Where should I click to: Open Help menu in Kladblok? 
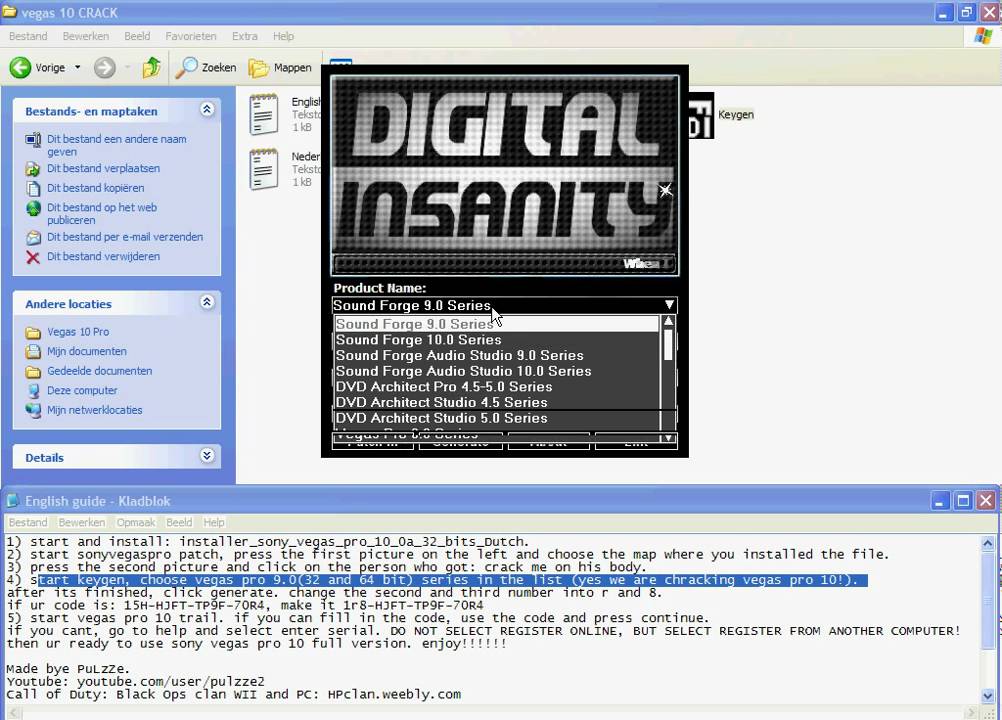click(213, 523)
